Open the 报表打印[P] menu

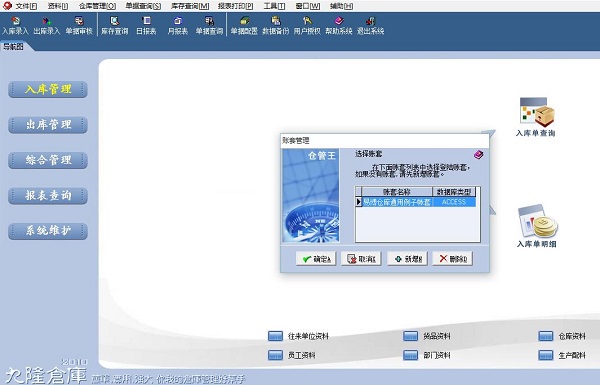click(x=236, y=6)
